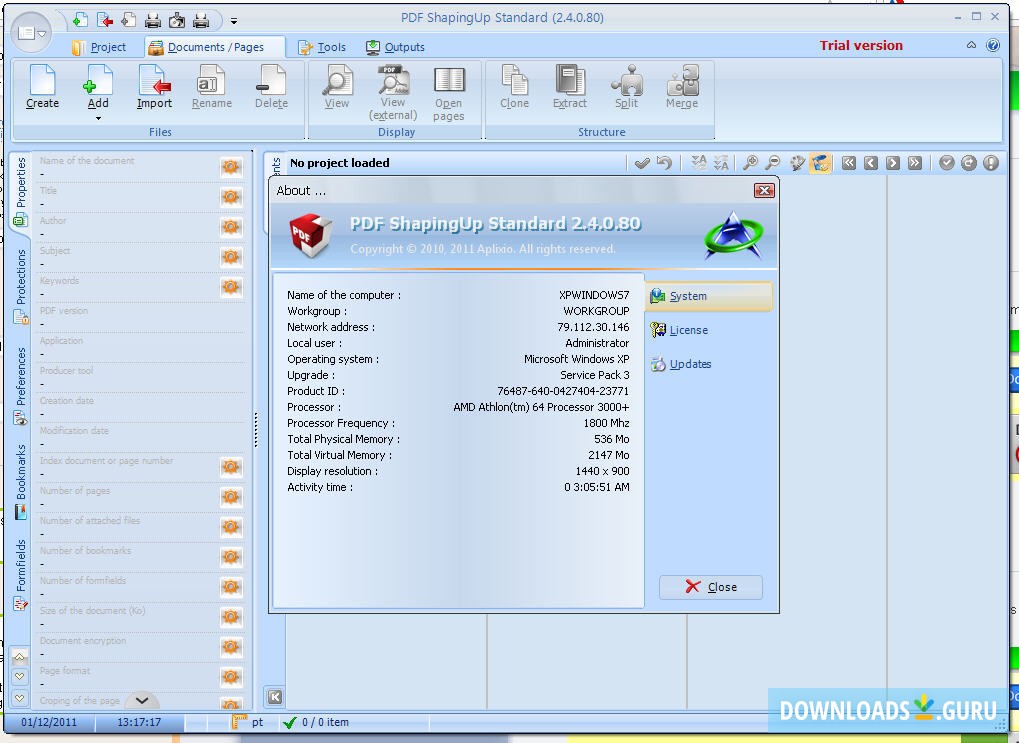The width and height of the screenshot is (1019, 743).
Task: Click the pt units ruler in status bar
Action: [x=248, y=722]
